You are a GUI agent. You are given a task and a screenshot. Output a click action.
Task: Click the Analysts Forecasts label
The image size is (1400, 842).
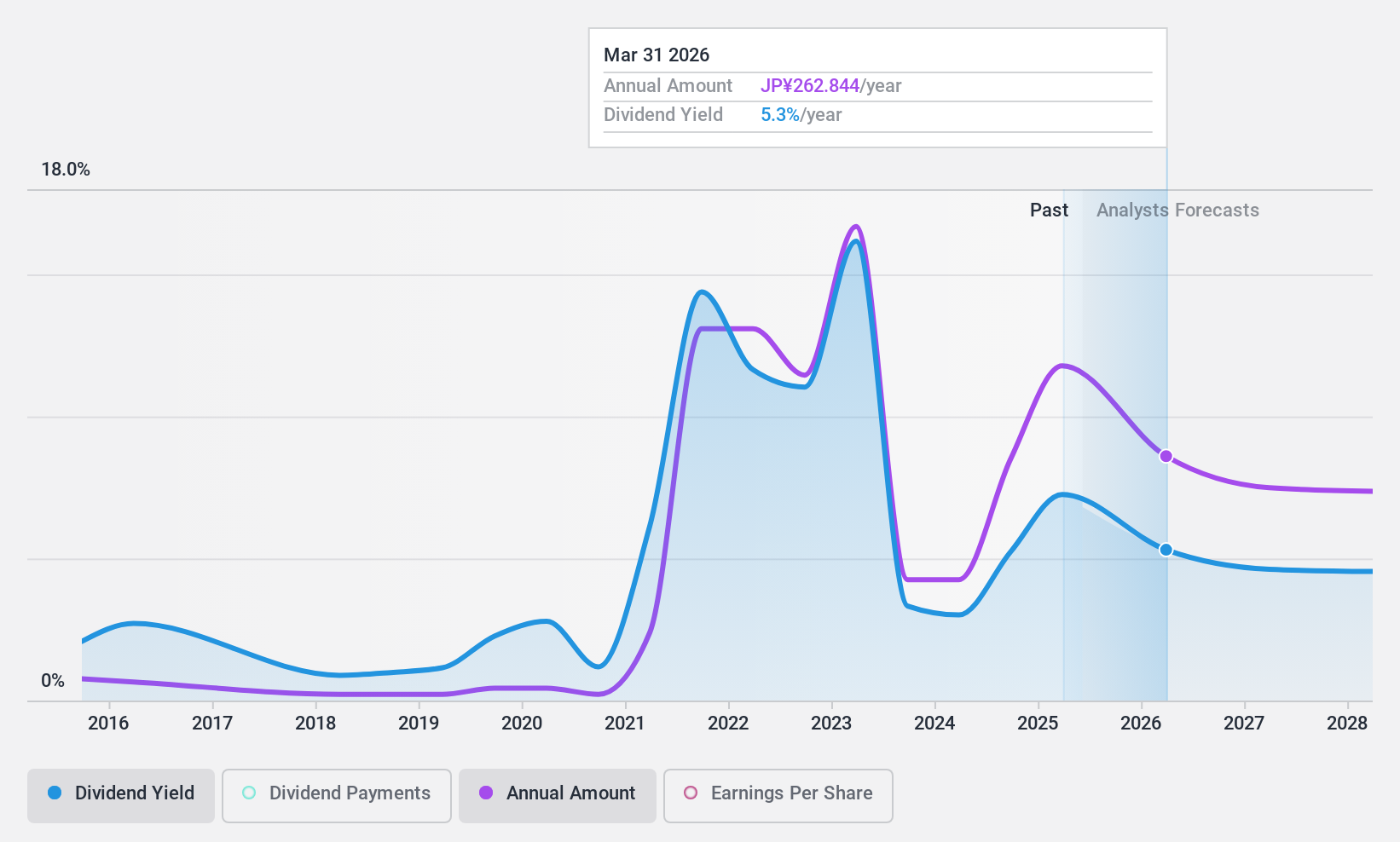[1177, 210]
